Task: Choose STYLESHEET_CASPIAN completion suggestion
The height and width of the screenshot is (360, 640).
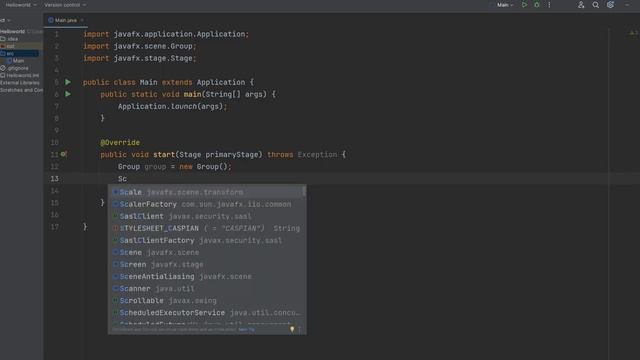Action: click(207, 228)
